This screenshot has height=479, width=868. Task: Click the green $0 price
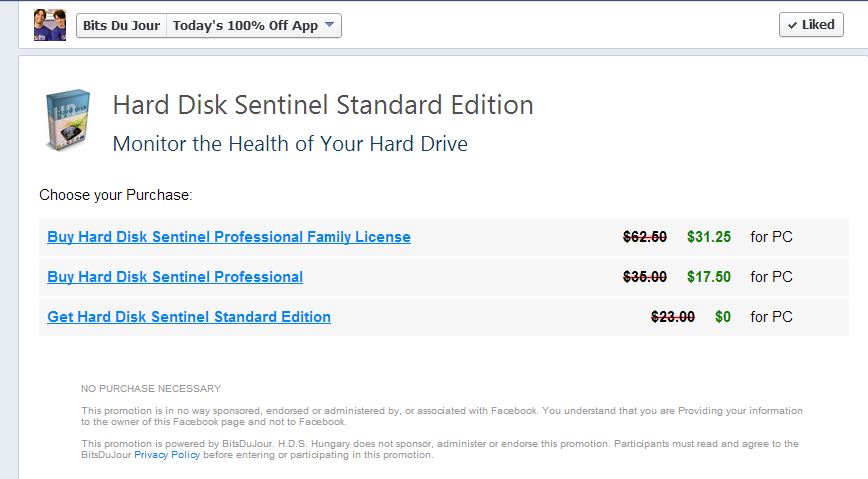tap(723, 317)
